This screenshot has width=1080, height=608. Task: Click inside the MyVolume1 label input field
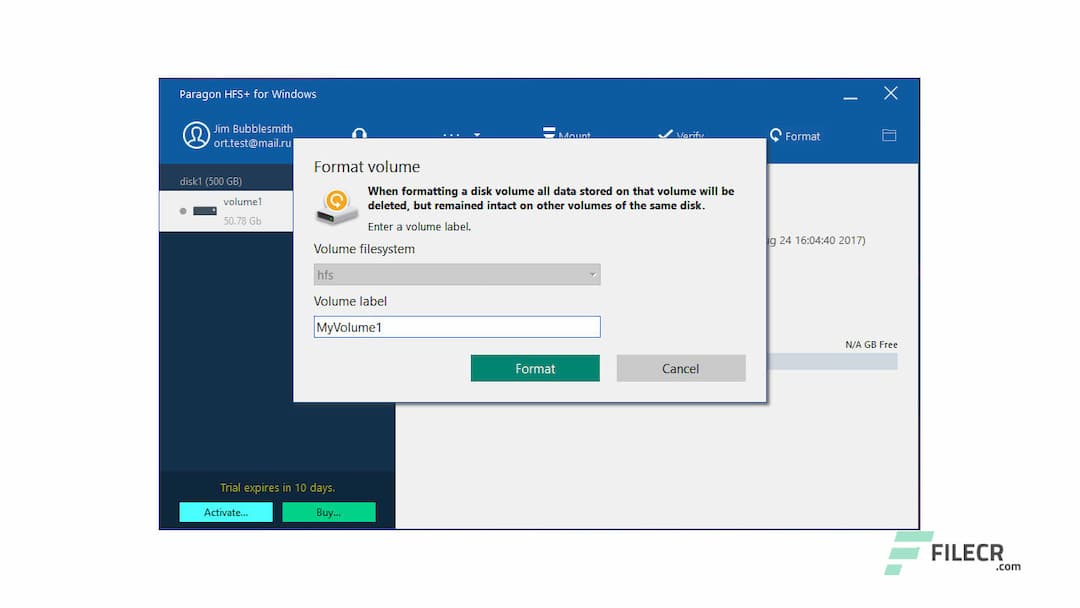click(x=456, y=326)
